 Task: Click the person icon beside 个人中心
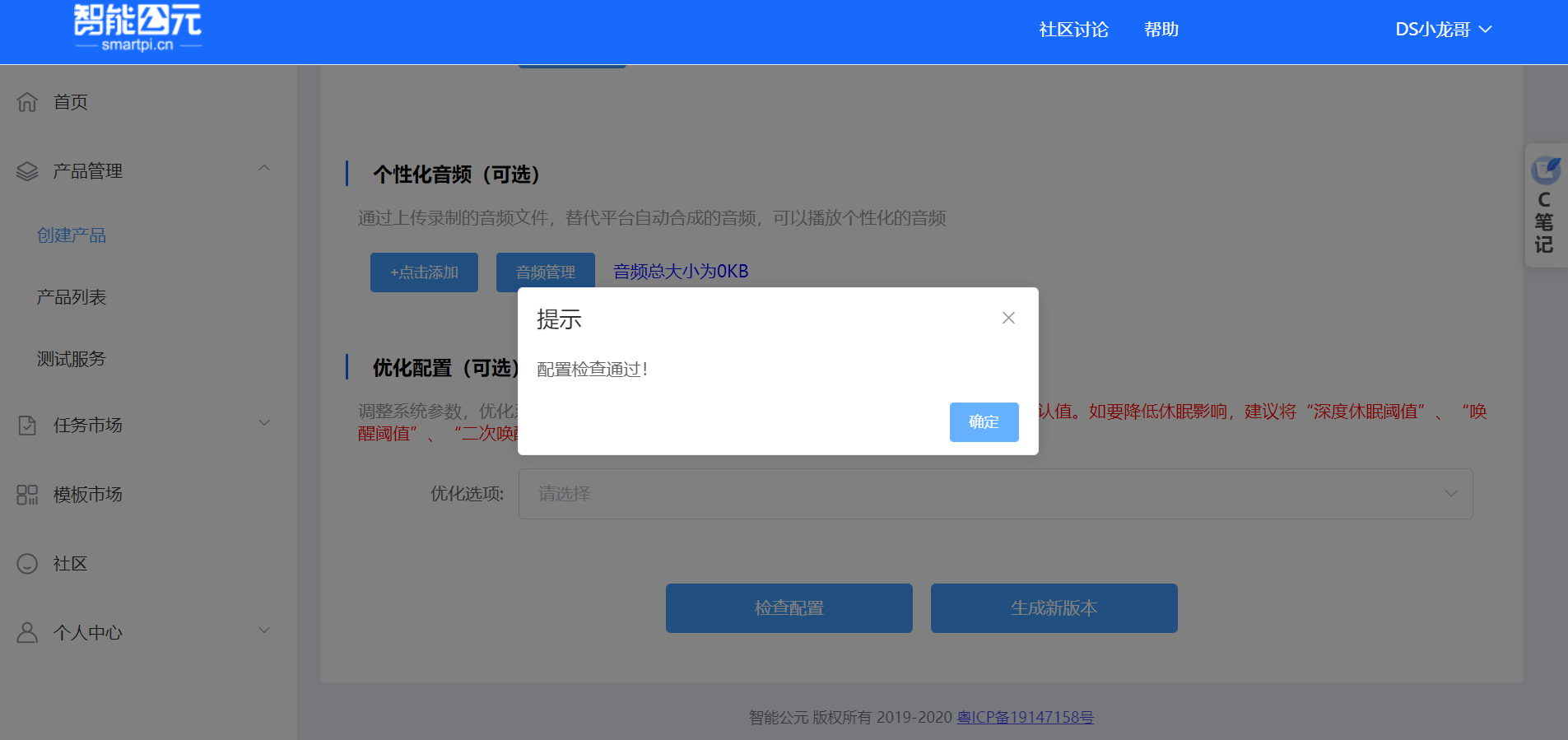[x=27, y=632]
